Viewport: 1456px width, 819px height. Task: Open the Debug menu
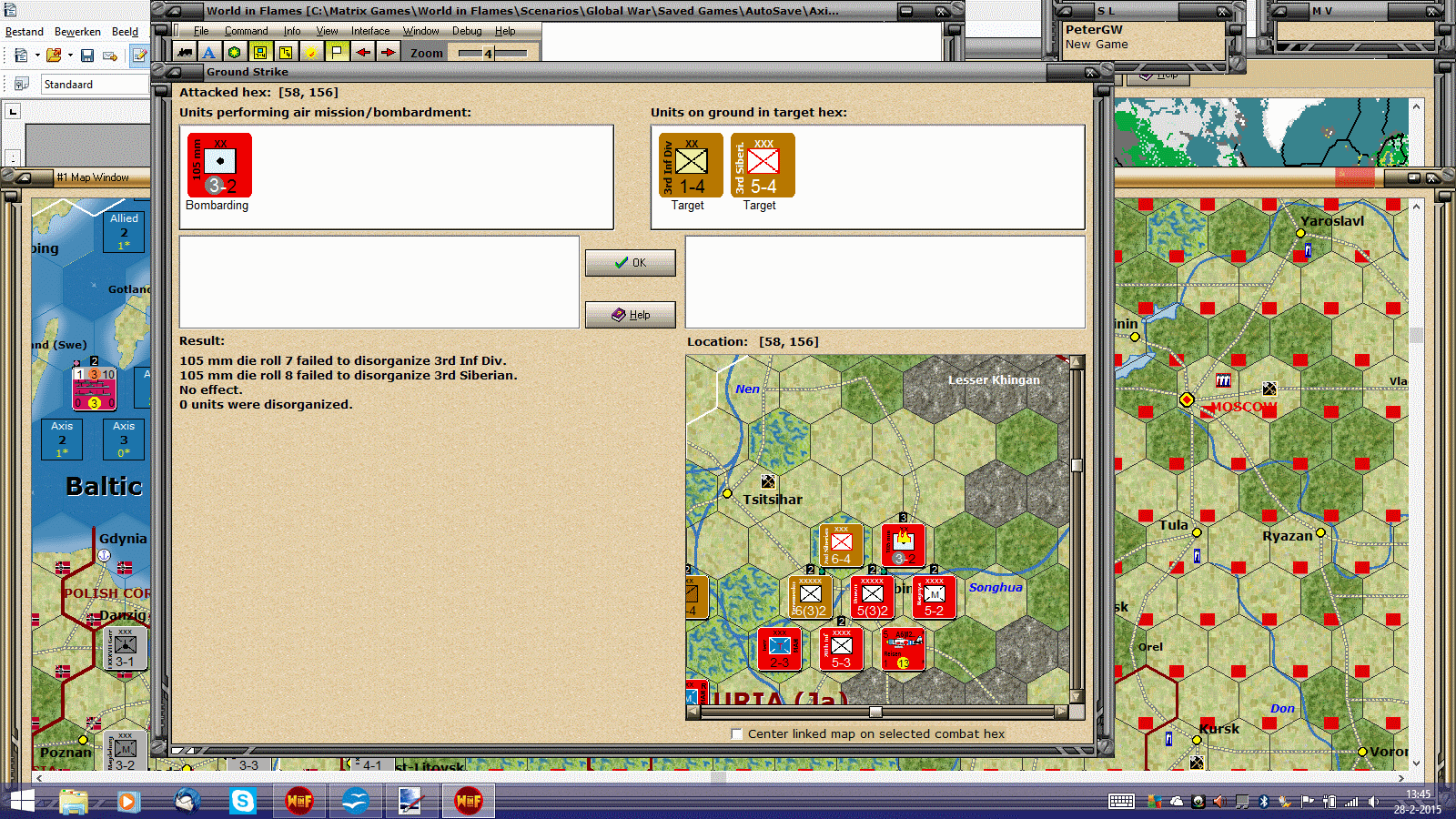coord(468,31)
